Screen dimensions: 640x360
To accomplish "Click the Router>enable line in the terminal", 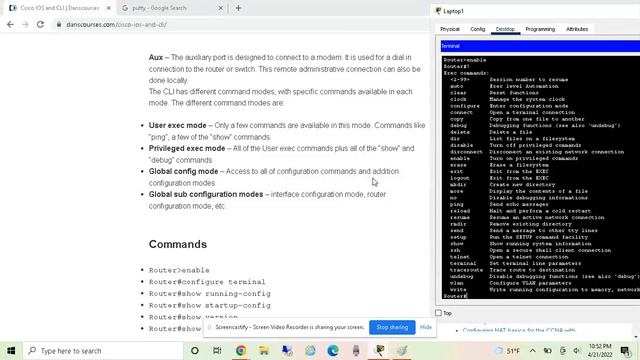I will pyautogui.click(x=465, y=60).
